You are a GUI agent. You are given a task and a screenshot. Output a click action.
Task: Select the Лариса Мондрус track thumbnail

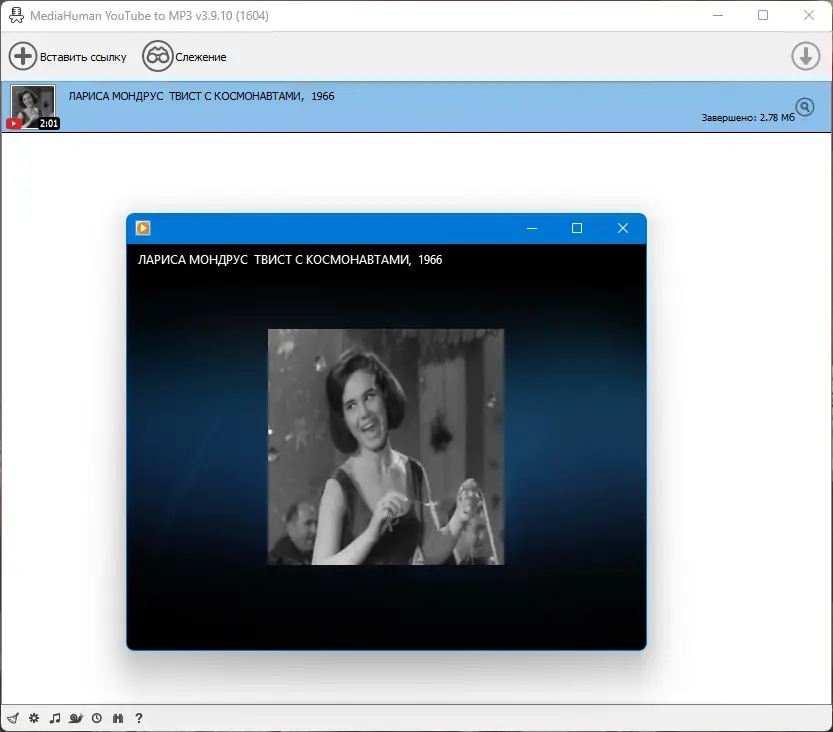pyautogui.click(x=33, y=107)
